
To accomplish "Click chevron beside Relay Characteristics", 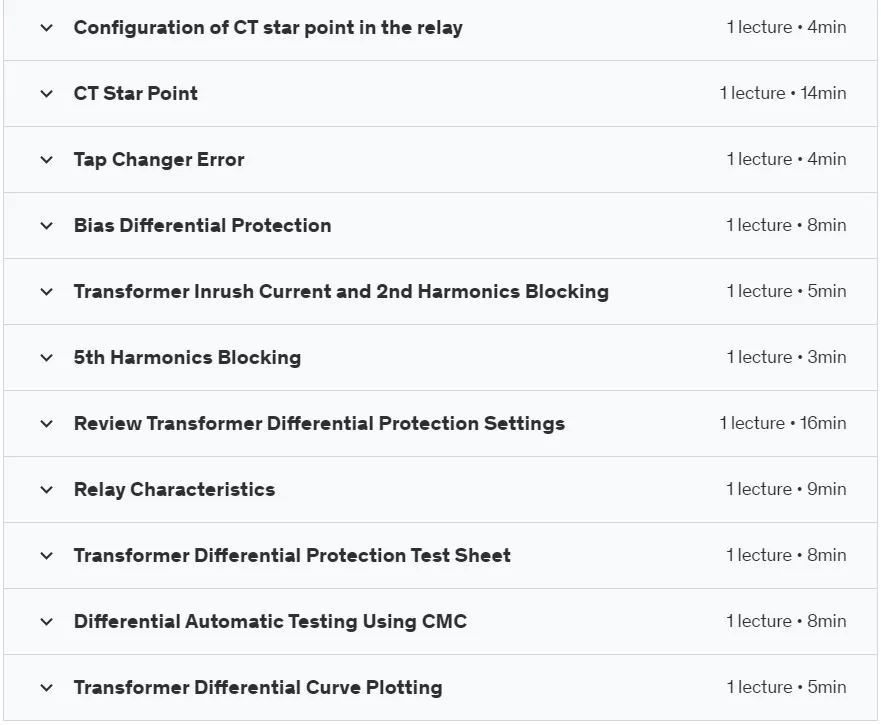I will tap(47, 490).
